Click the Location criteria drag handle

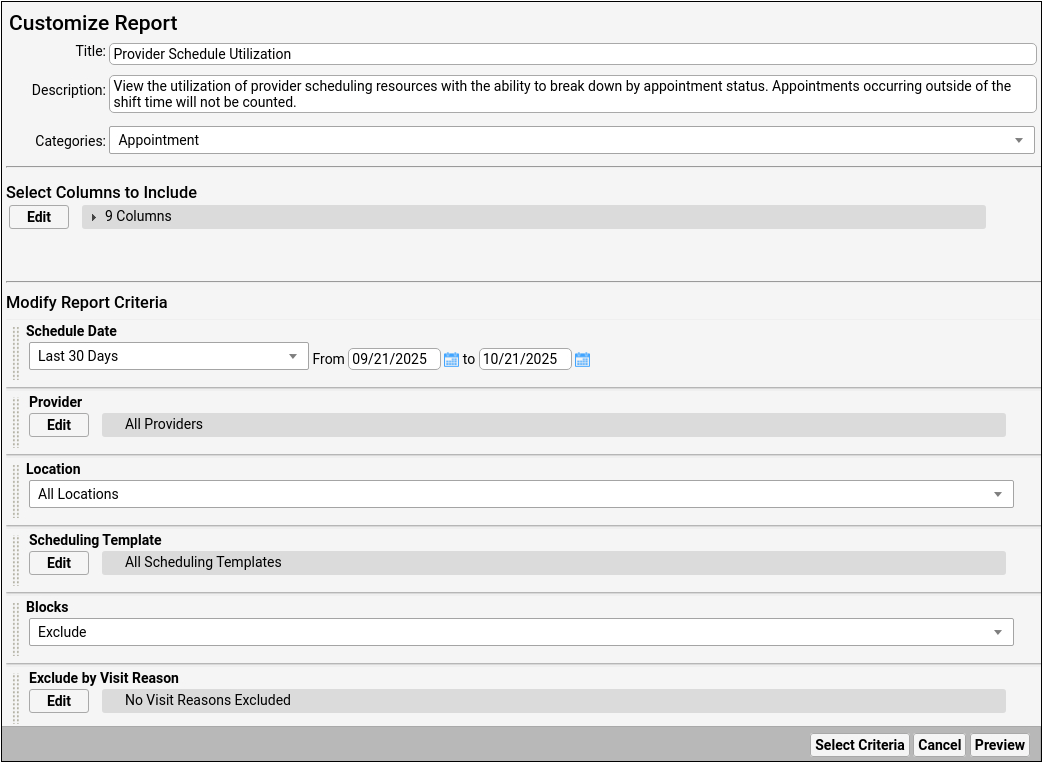coord(16,488)
